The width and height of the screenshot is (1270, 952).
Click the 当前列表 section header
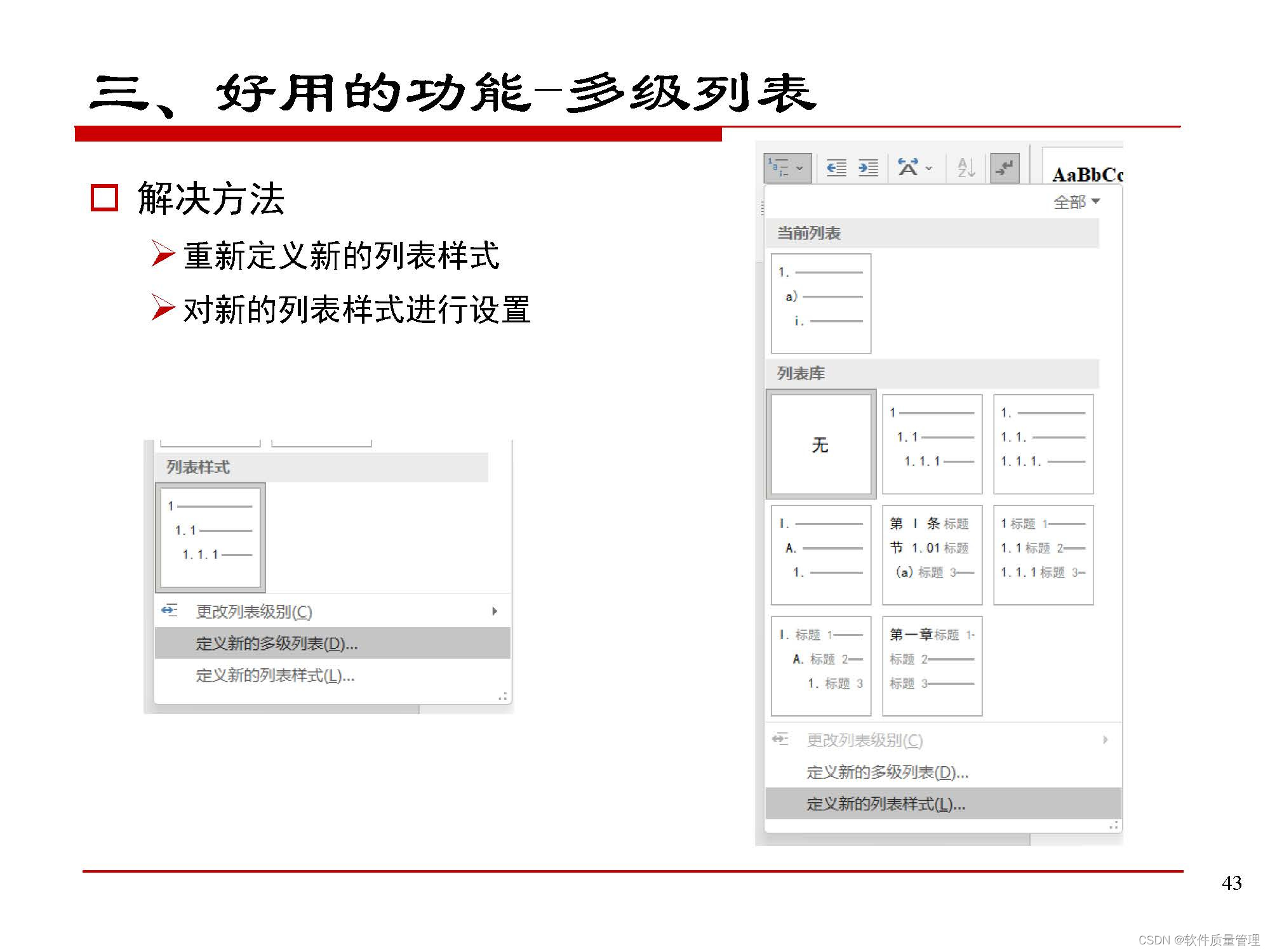(932, 233)
